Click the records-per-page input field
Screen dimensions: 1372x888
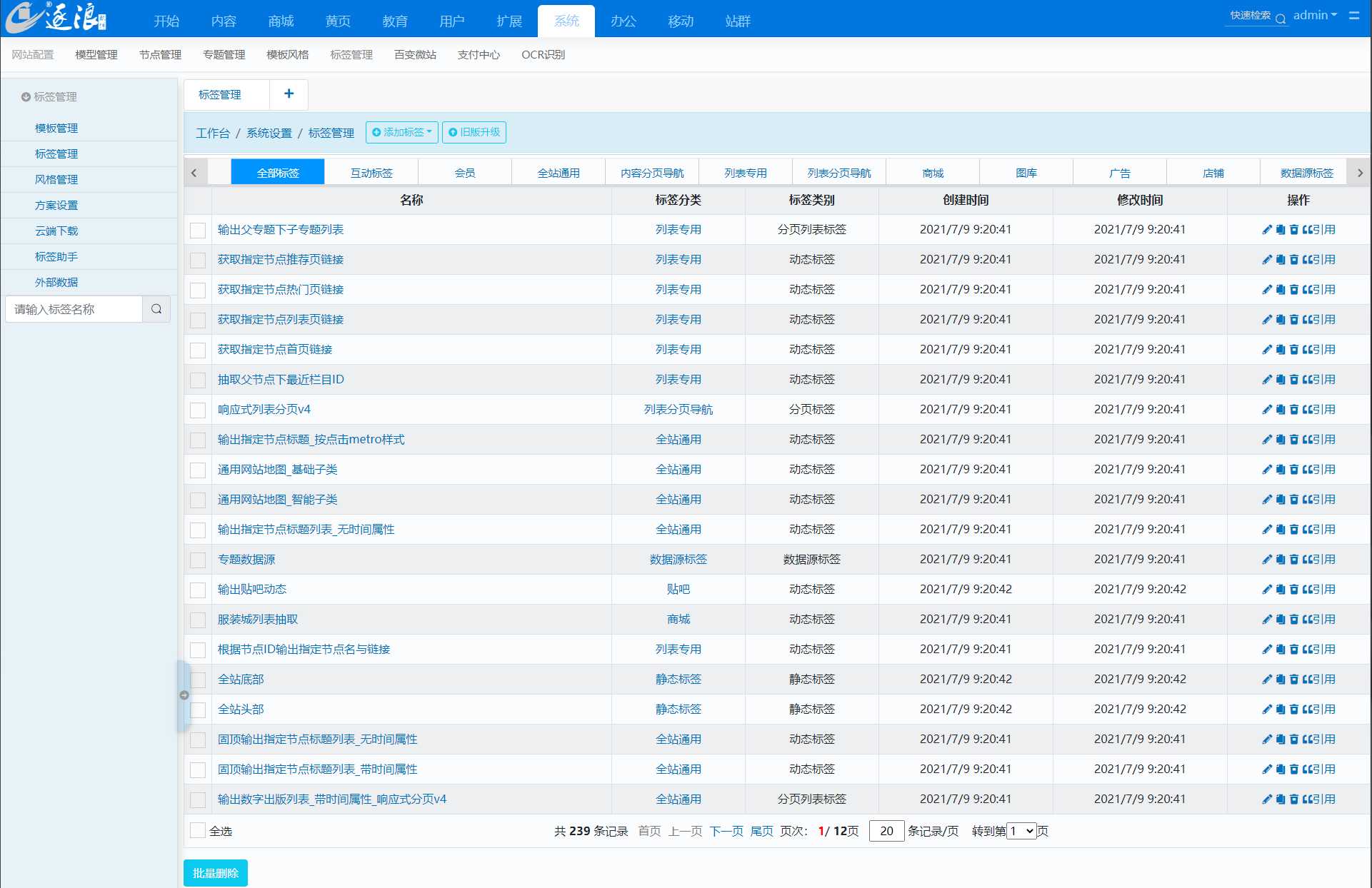click(886, 831)
